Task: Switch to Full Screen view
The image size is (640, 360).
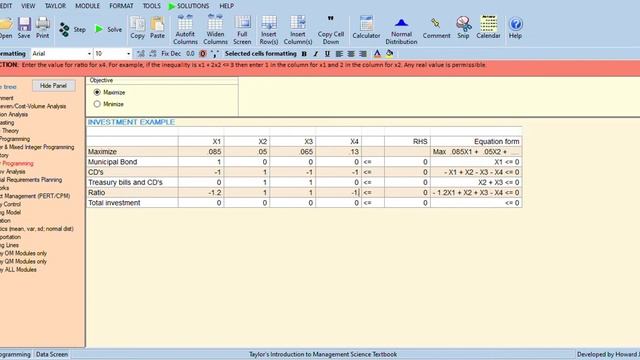Action: tap(242, 29)
